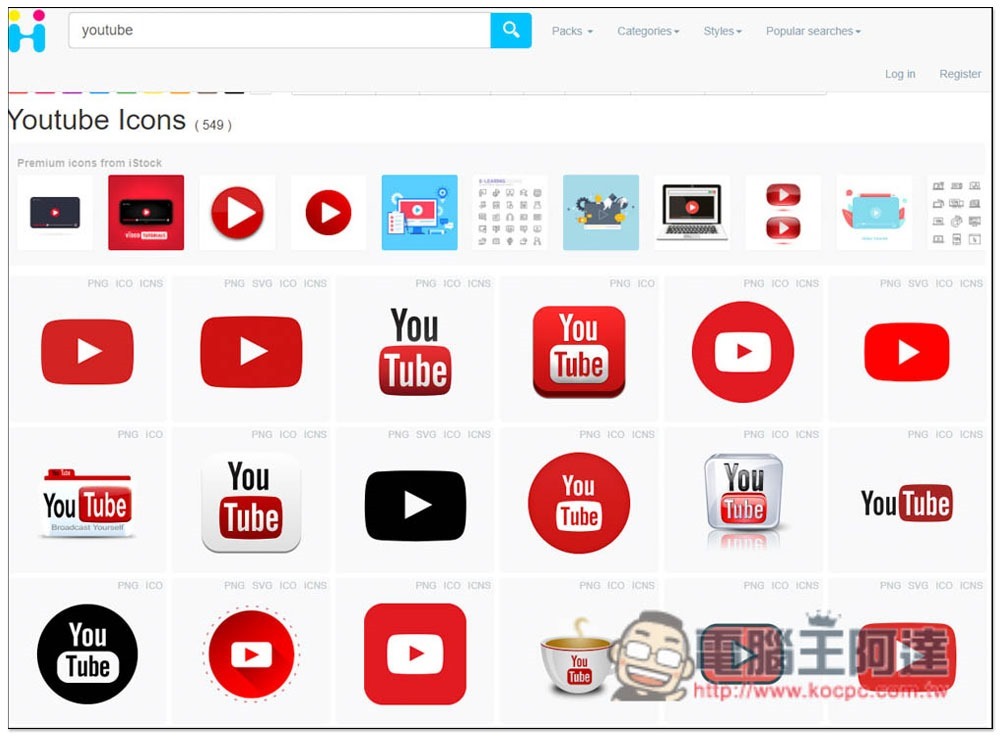Screen dimensions: 1000x737
Task: Select the red circle icon with dotted border
Action: [x=251, y=654]
